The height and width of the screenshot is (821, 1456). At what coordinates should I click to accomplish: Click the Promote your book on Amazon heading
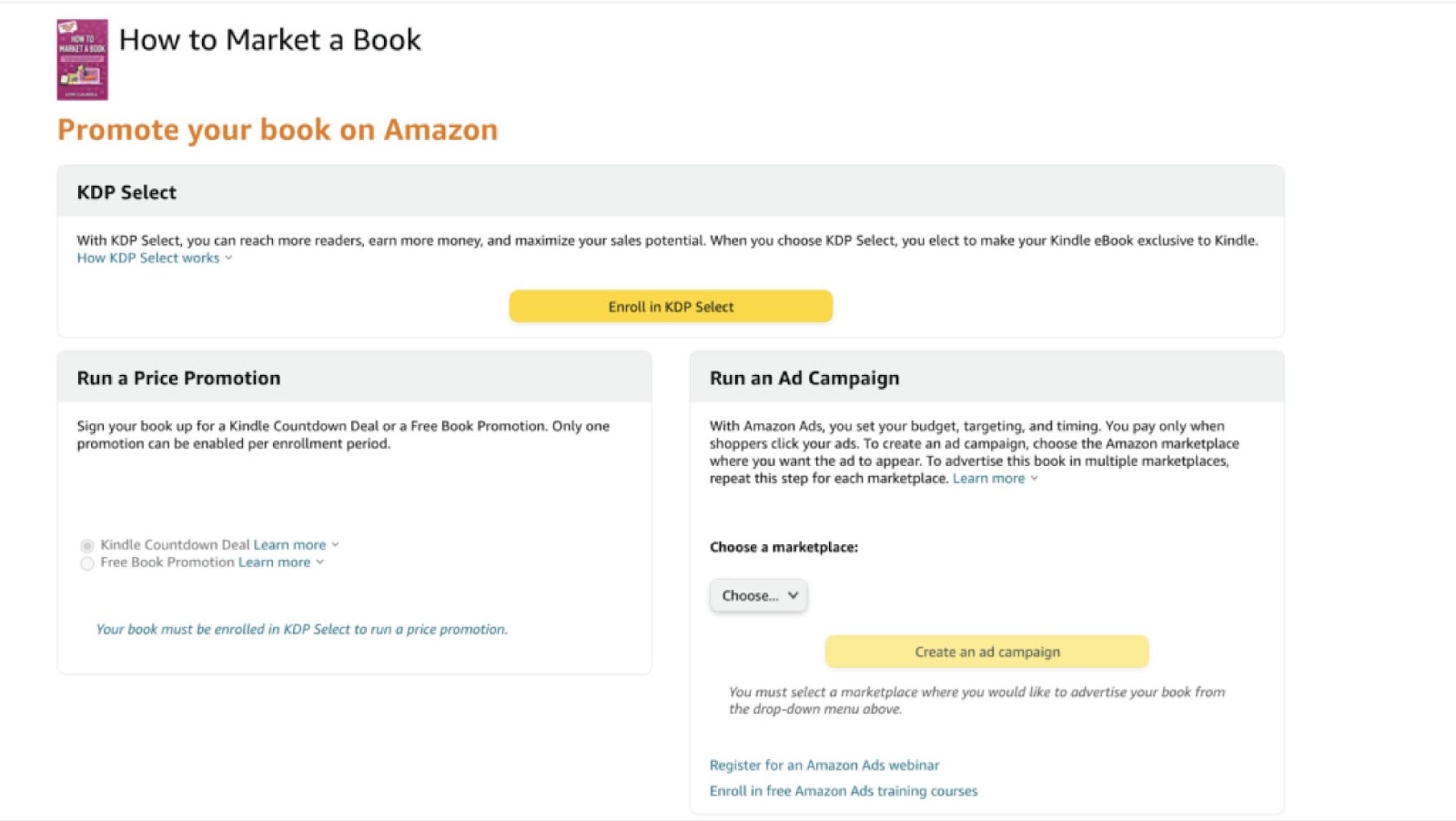click(x=277, y=129)
